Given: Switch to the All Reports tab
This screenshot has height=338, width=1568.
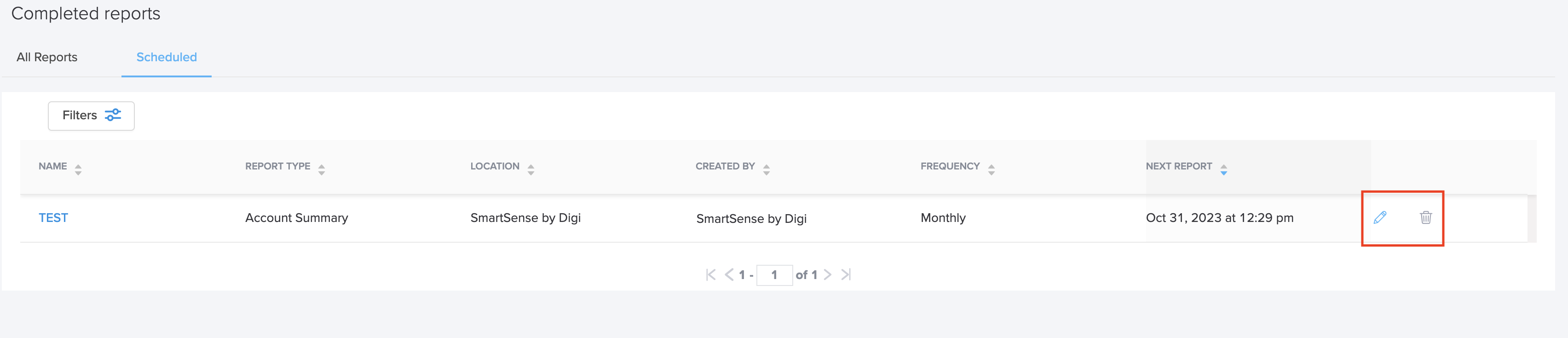Looking at the screenshot, I should [47, 57].
